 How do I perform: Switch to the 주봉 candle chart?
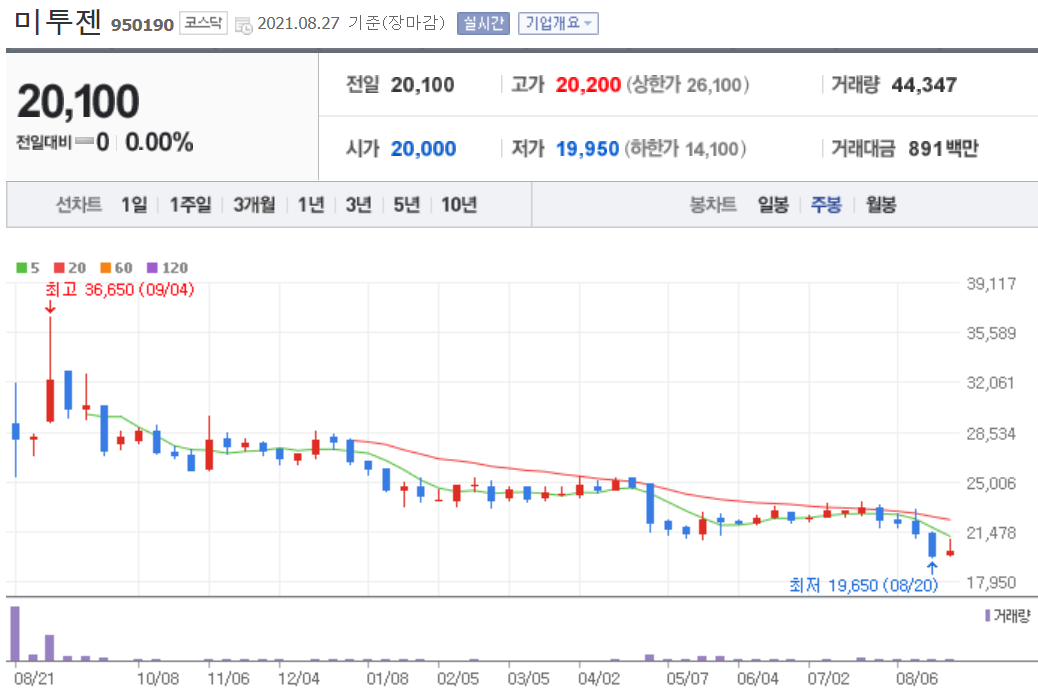(826, 205)
